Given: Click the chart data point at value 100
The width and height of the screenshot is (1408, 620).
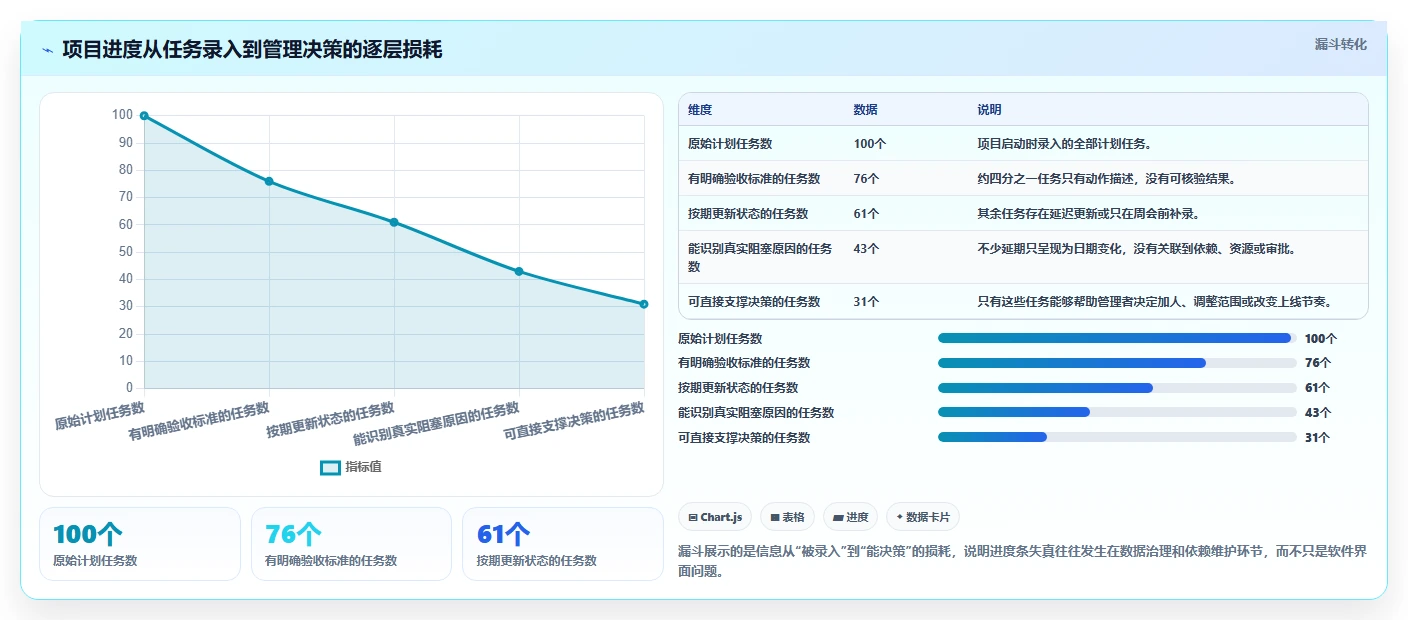Looking at the screenshot, I should [144, 116].
